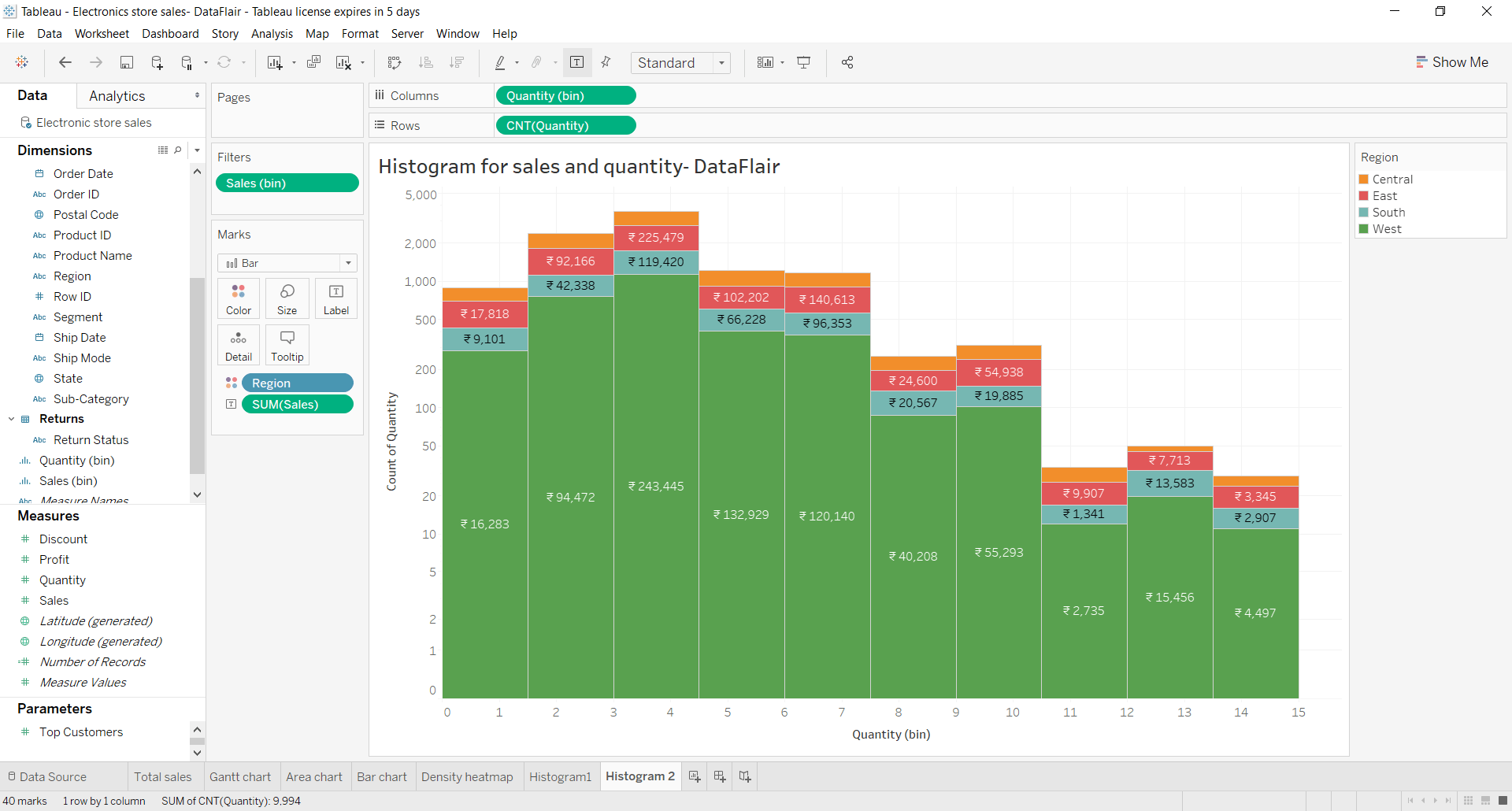Click the Fix Axes pin icon
Viewport: 1512px width, 811px height.
[606, 62]
